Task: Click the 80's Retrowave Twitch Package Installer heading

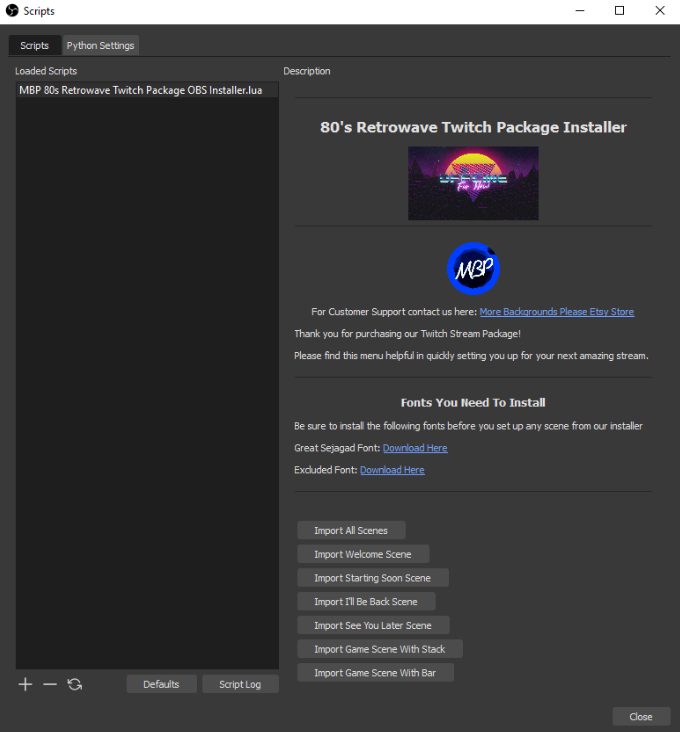Action: click(473, 127)
